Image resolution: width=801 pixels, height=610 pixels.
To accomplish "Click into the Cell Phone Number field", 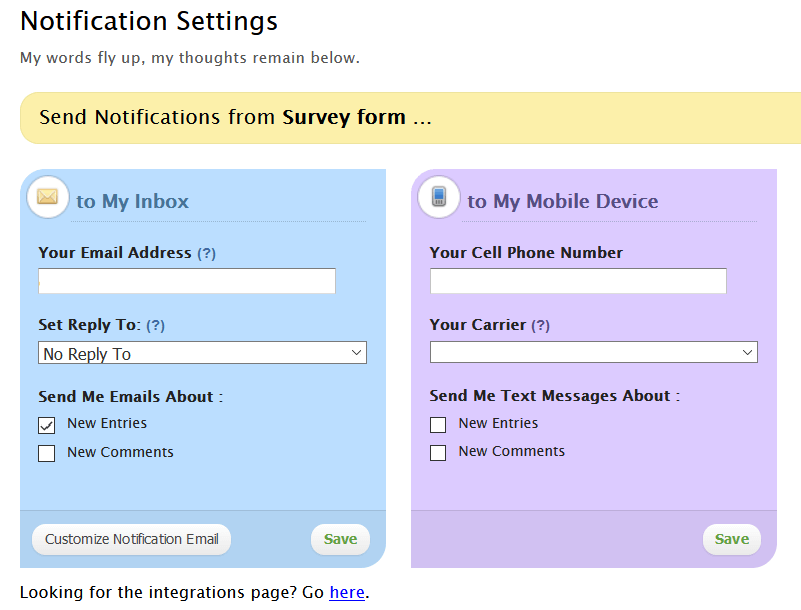I will (x=578, y=281).
